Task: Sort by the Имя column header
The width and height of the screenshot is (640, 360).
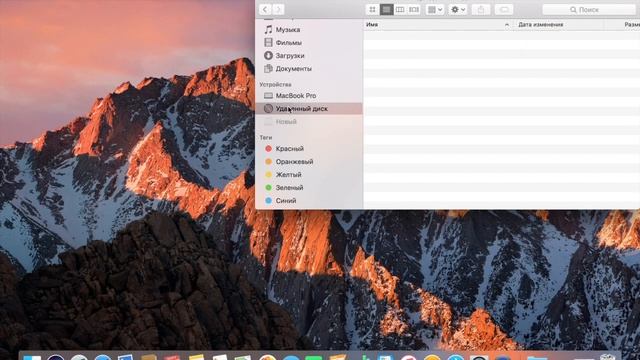Action: click(x=438, y=24)
